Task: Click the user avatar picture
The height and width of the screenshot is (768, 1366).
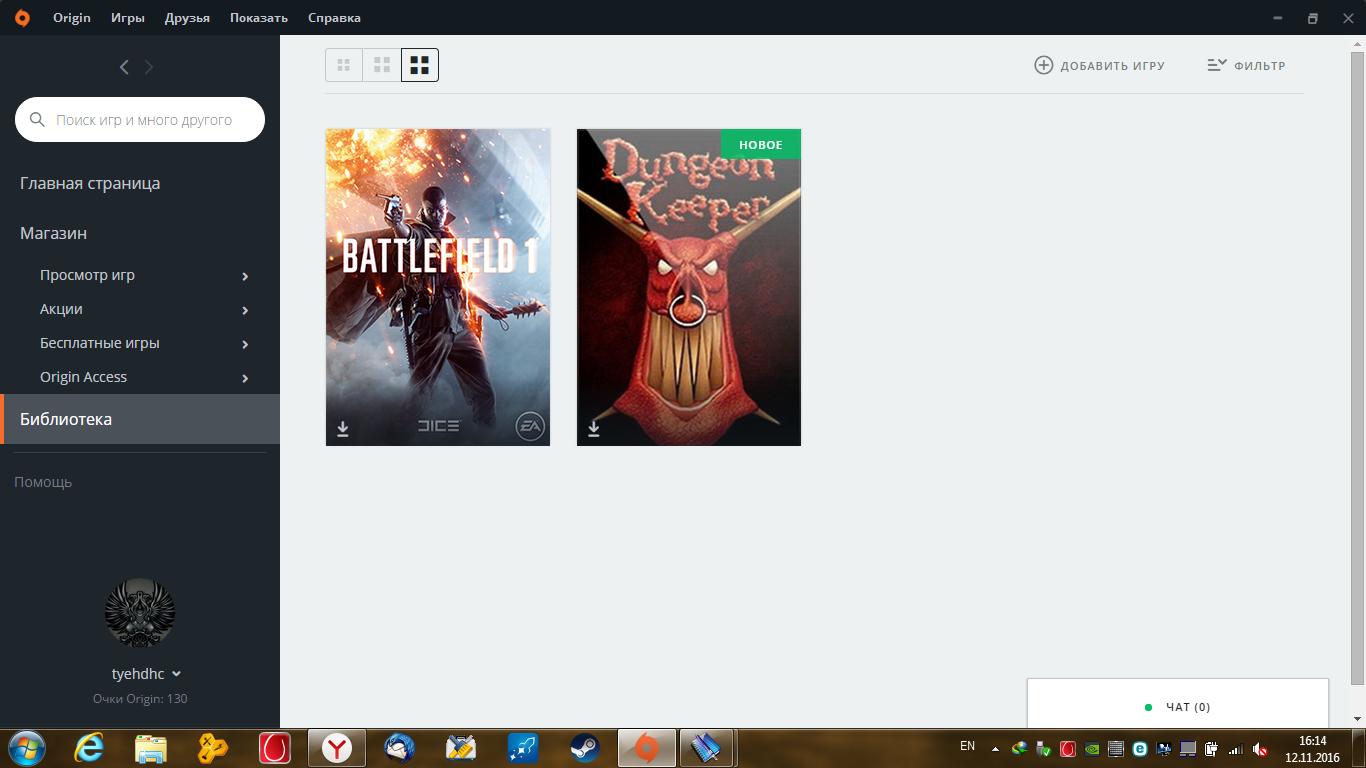Action: tap(140, 613)
